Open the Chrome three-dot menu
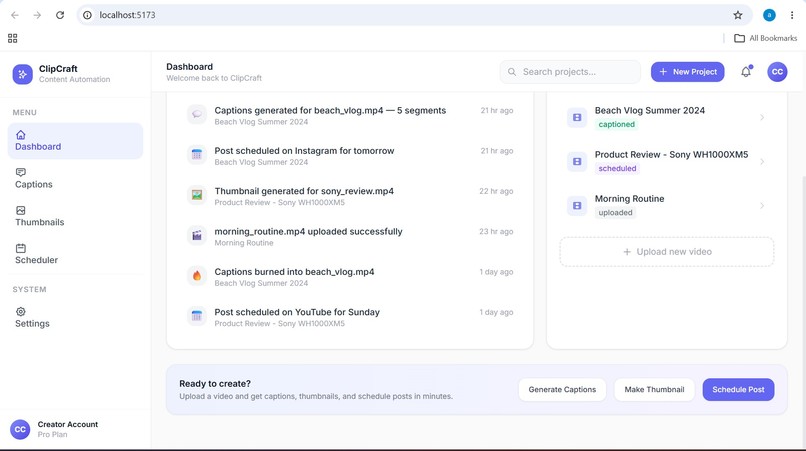This screenshot has width=806, height=451. (x=792, y=15)
